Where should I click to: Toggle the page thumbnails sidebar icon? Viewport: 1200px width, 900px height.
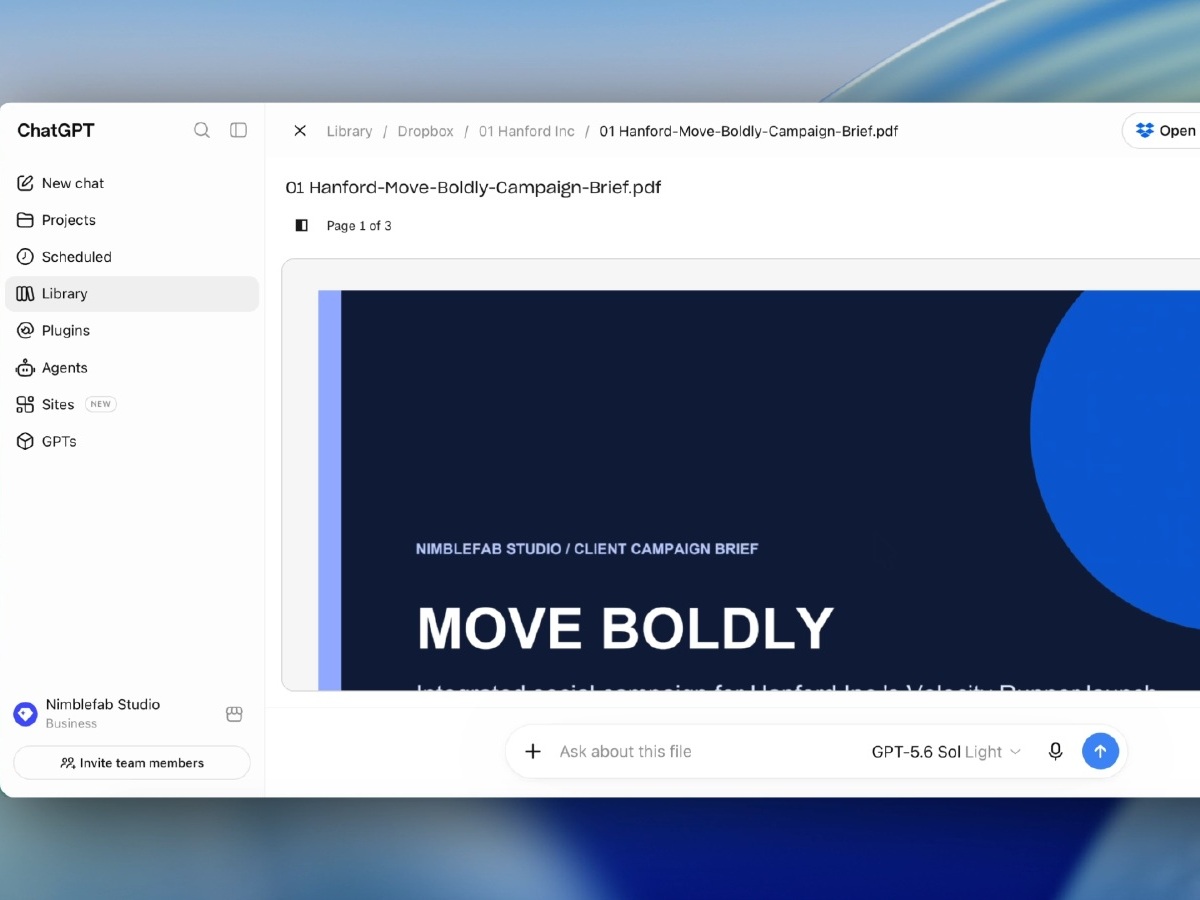click(x=301, y=226)
